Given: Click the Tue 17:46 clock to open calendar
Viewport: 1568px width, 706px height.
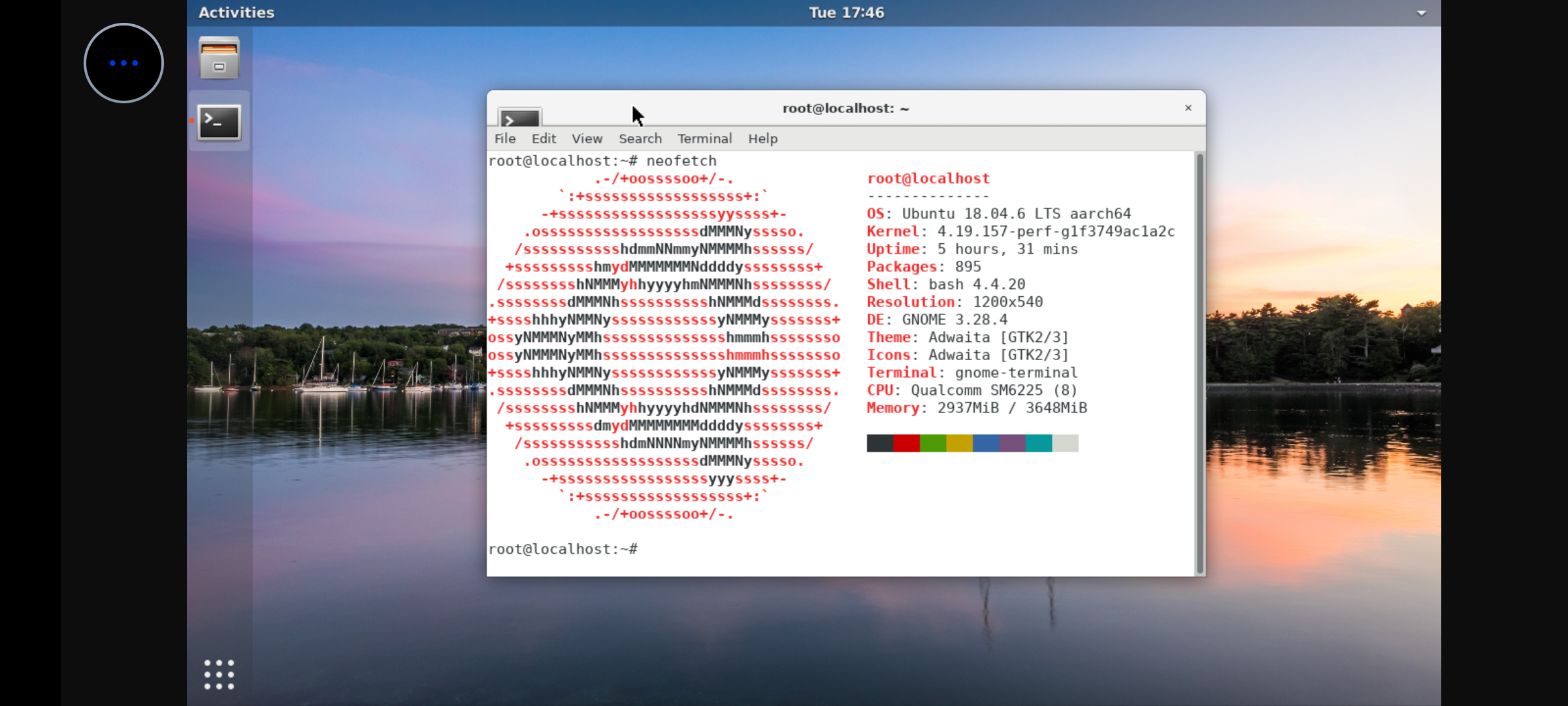Looking at the screenshot, I should click(846, 12).
